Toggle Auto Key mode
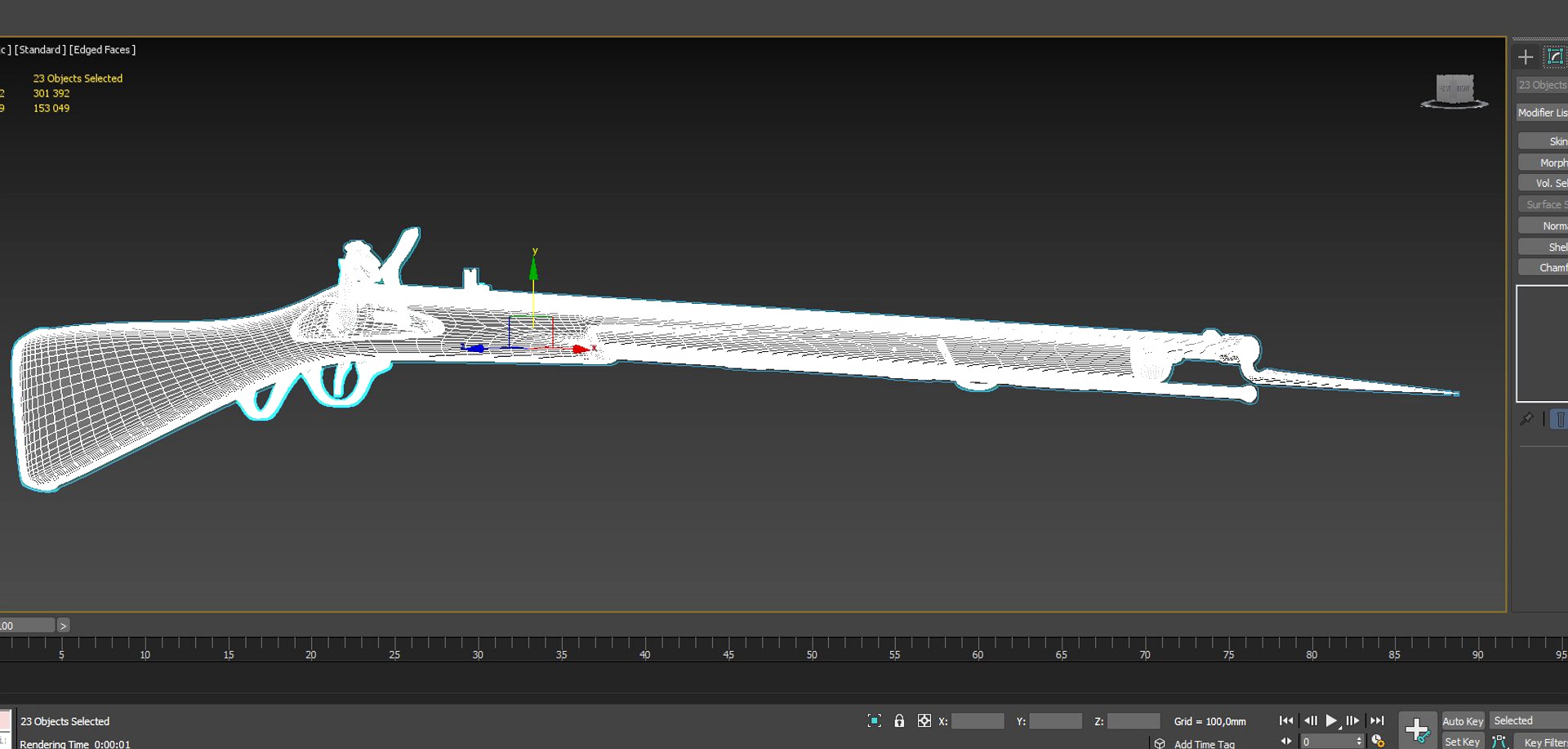 point(1463,721)
